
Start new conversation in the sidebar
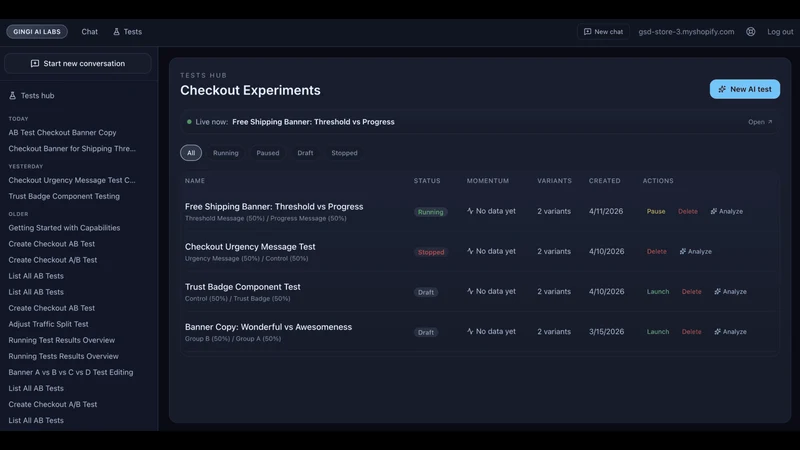[78, 64]
